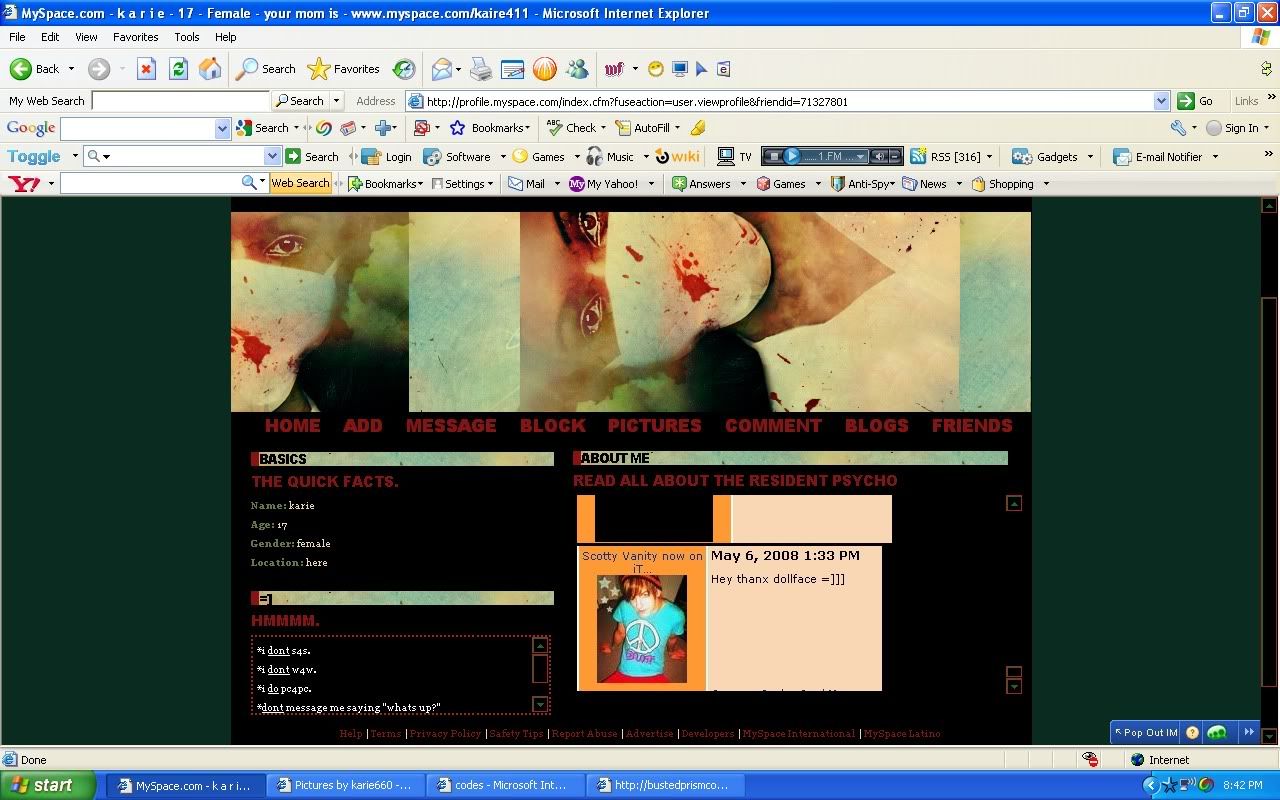Click the Forward arrow button
Viewport: 1280px width, 800px height.
click(x=98, y=69)
